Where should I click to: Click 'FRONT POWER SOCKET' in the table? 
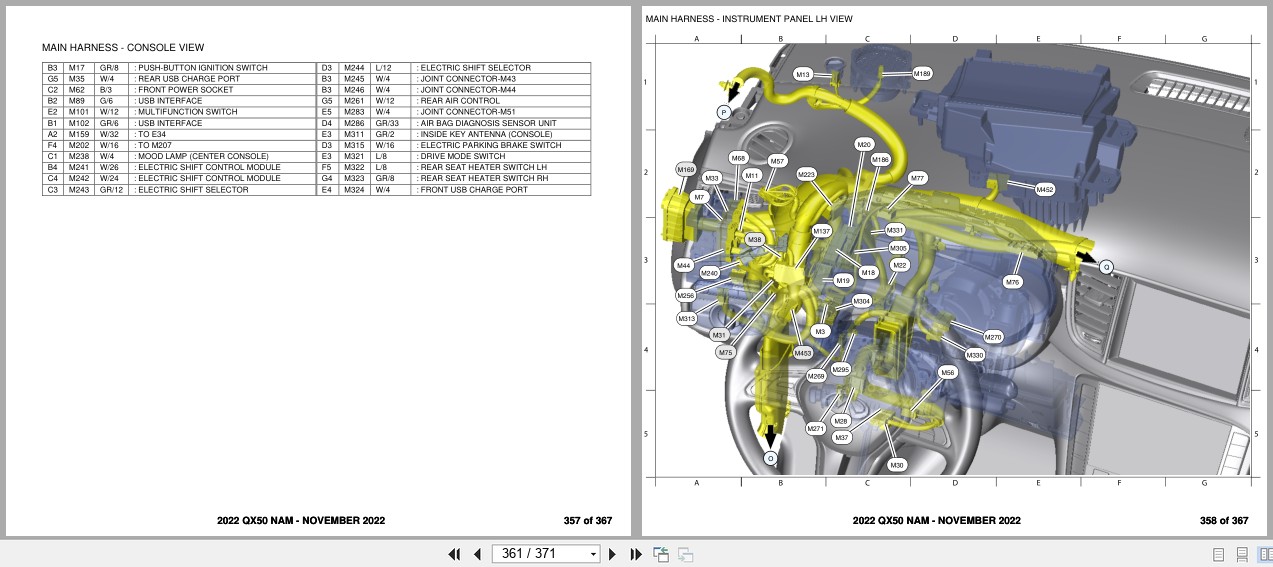[x=185, y=90]
